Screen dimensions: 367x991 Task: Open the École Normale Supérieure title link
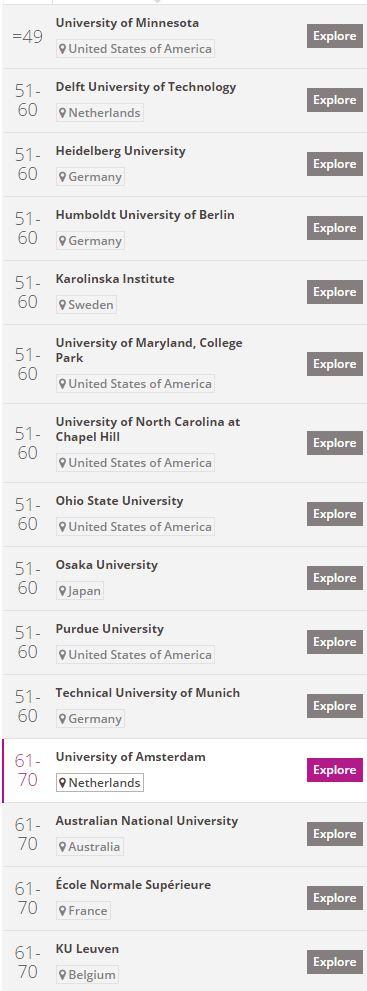click(133, 885)
